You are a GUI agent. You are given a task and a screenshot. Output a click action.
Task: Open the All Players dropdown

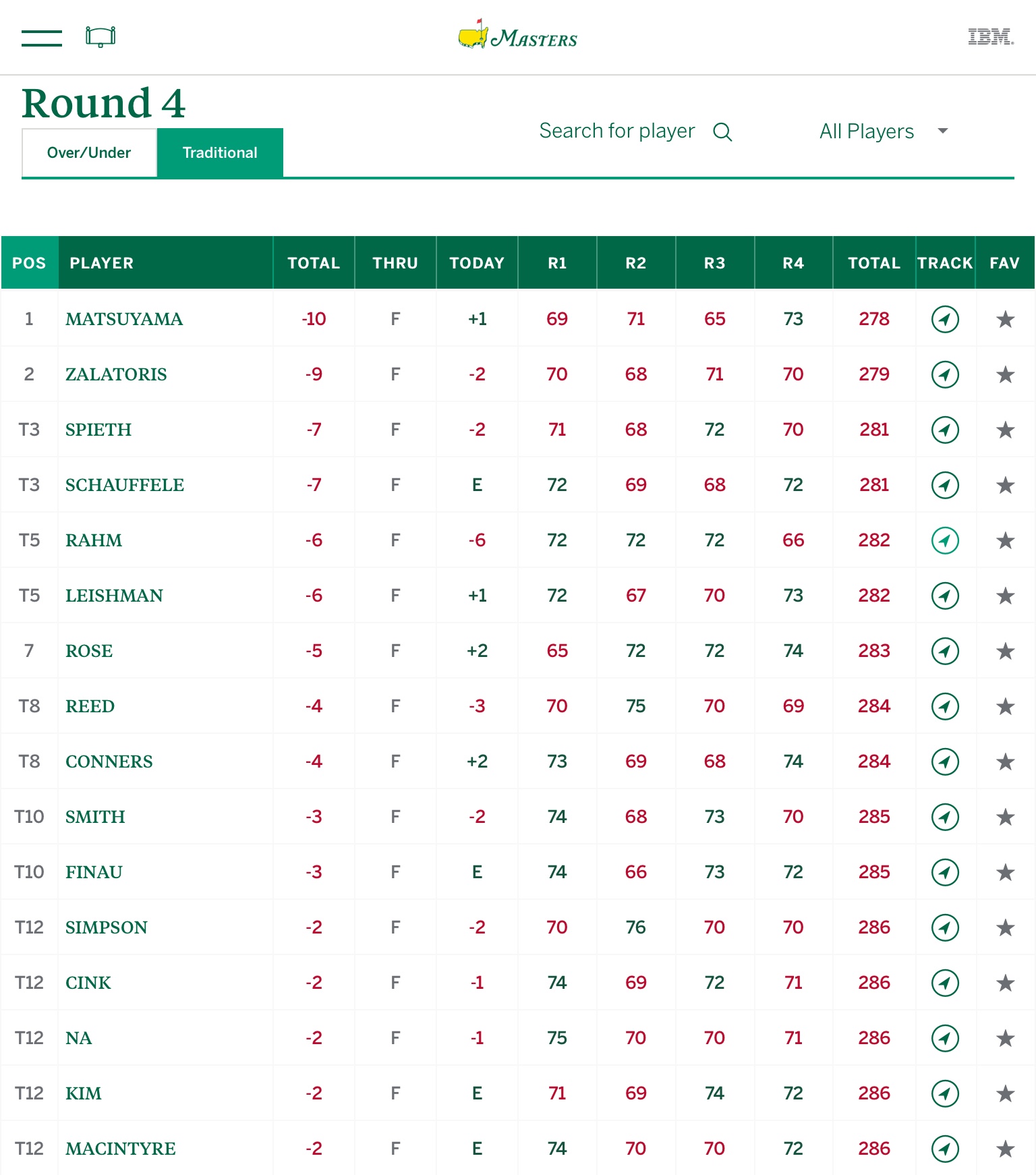[867, 132]
